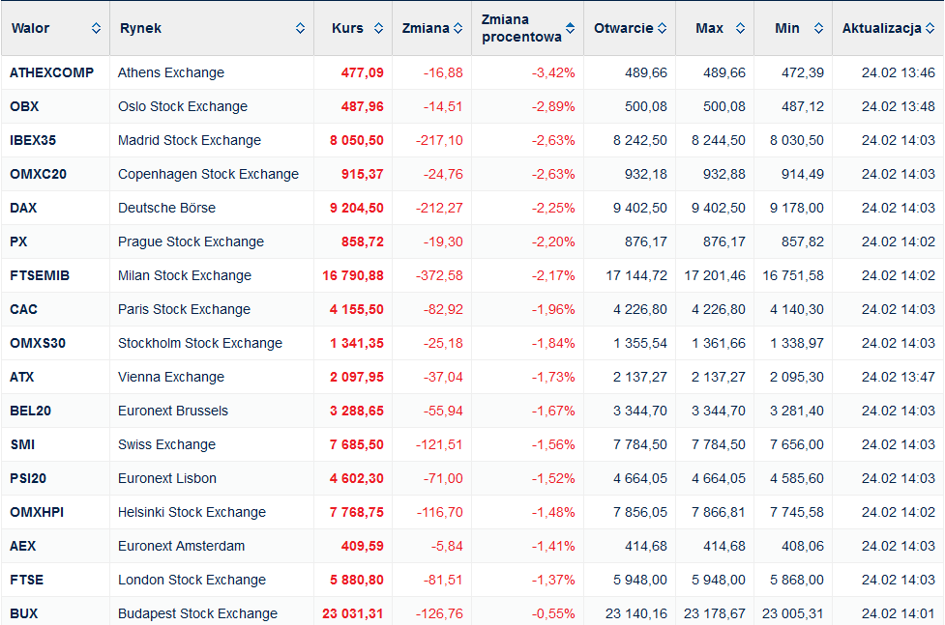The width and height of the screenshot is (945, 625).
Task: Open the SMI index link
Action: (x=22, y=444)
